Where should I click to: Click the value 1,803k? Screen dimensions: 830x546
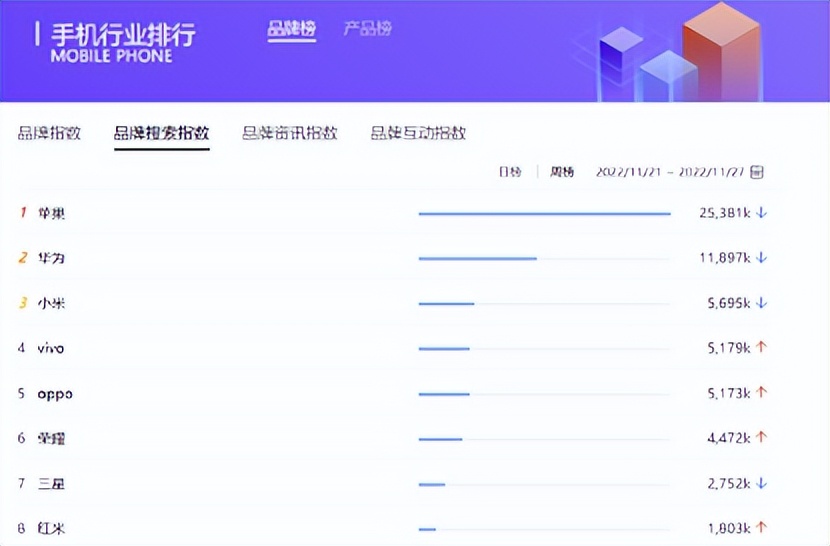729,528
